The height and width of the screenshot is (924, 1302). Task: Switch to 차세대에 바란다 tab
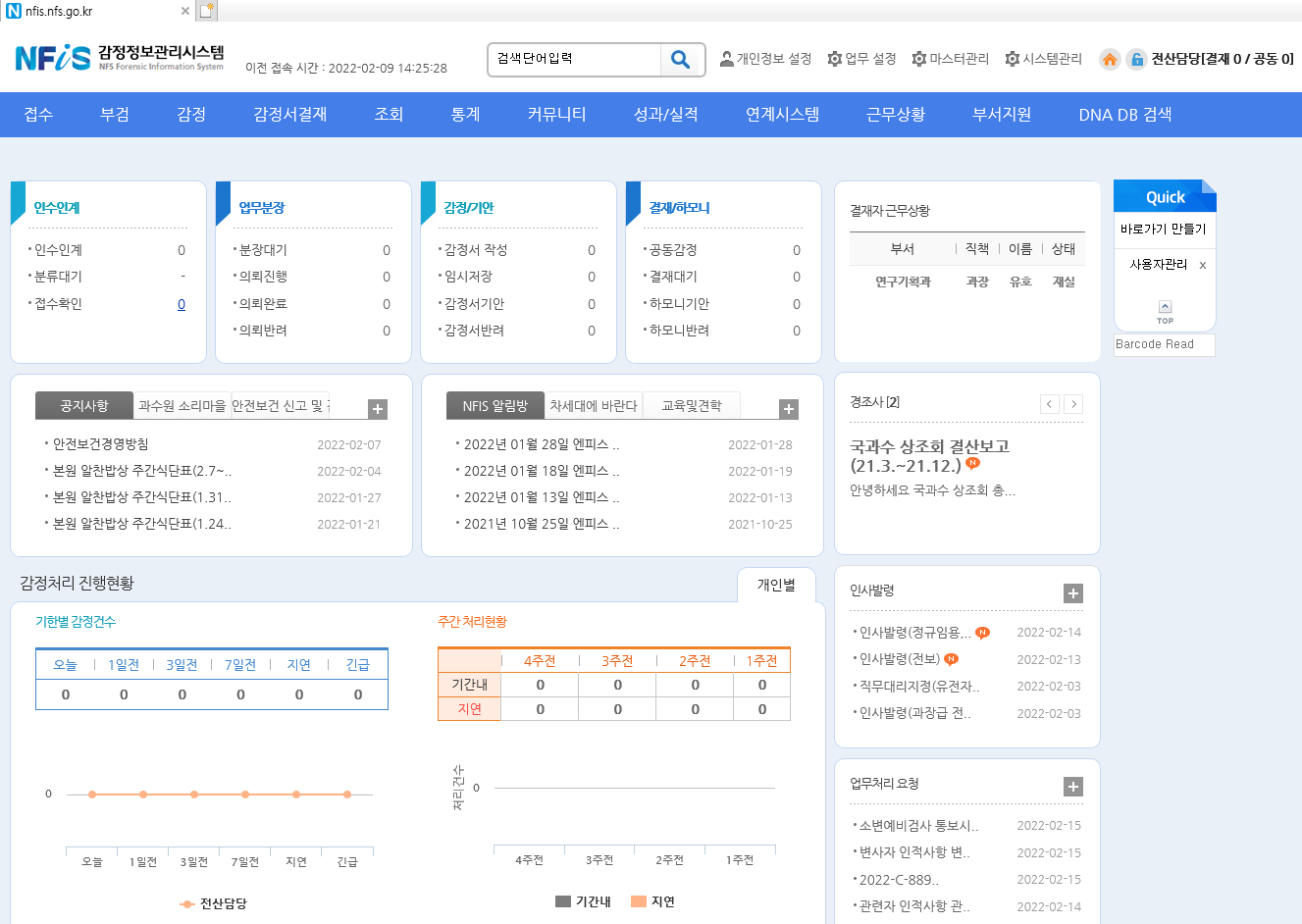[594, 405]
